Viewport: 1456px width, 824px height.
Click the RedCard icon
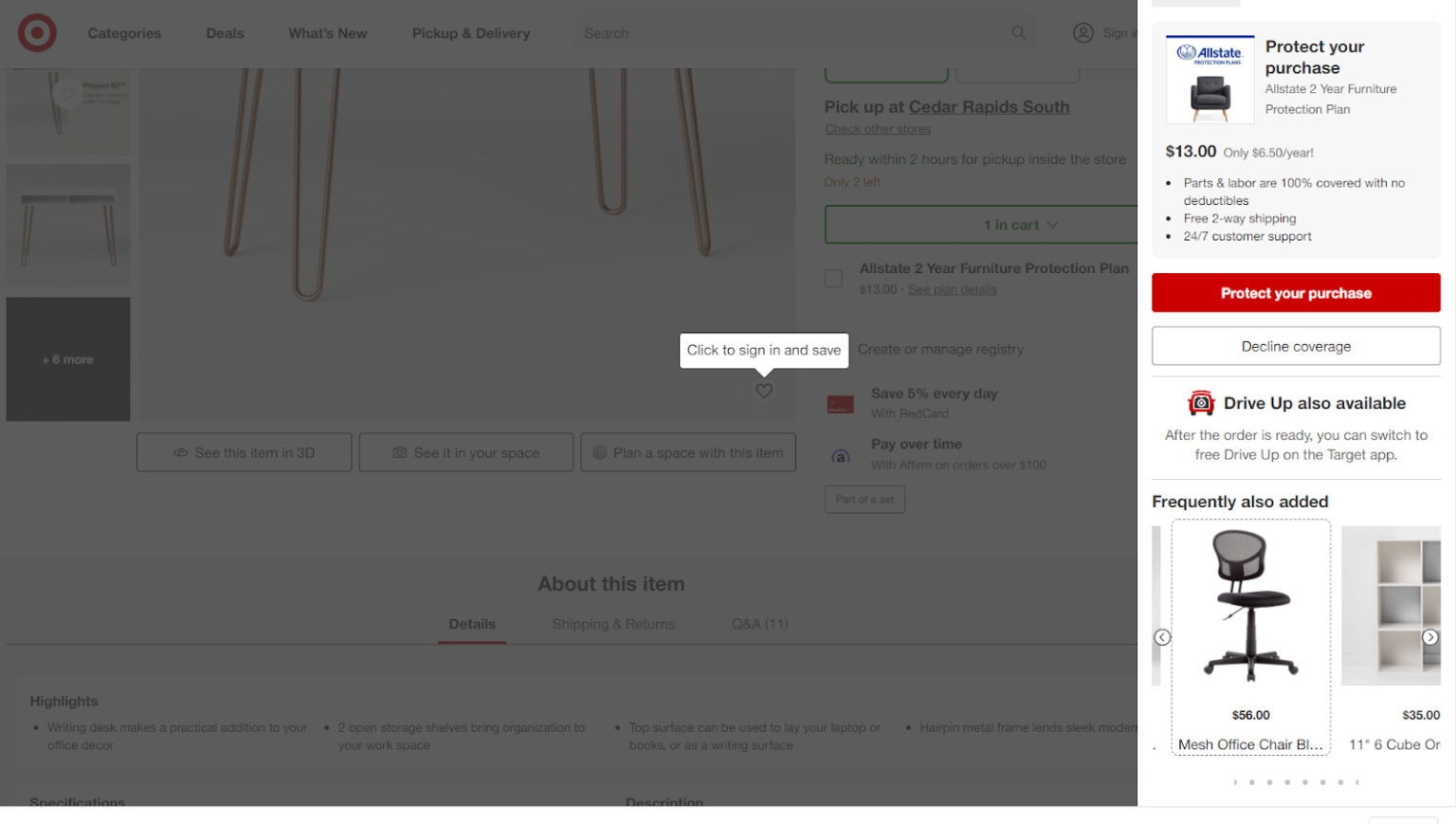(840, 405)
